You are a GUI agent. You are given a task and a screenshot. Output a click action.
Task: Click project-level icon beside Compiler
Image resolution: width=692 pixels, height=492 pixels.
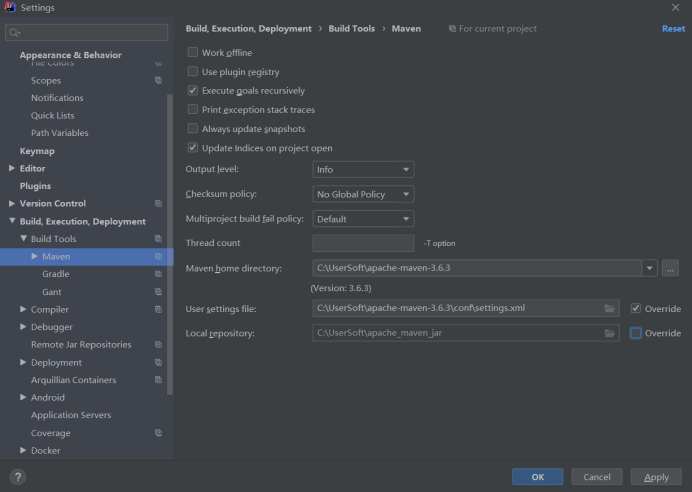pos(158,309)
